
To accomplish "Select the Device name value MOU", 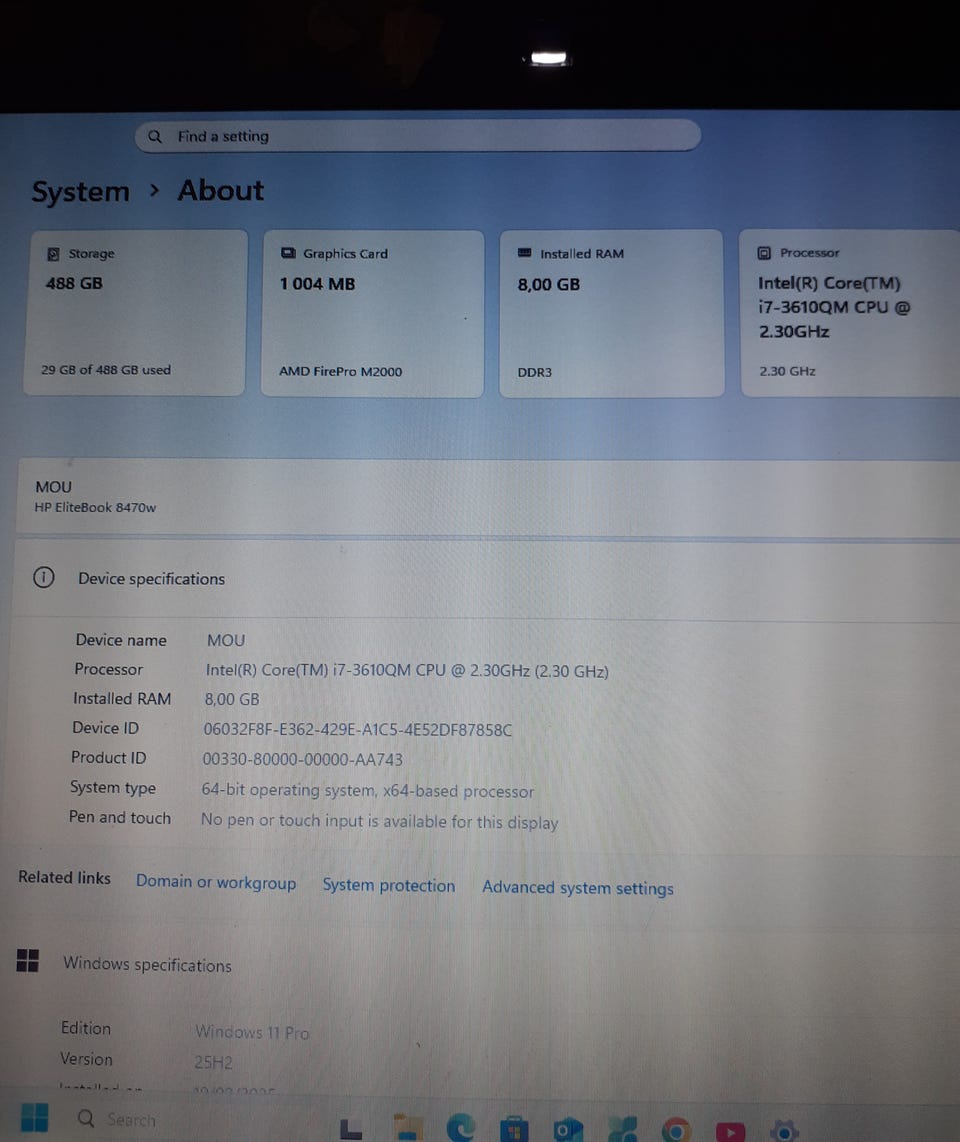I will (226, 640).
